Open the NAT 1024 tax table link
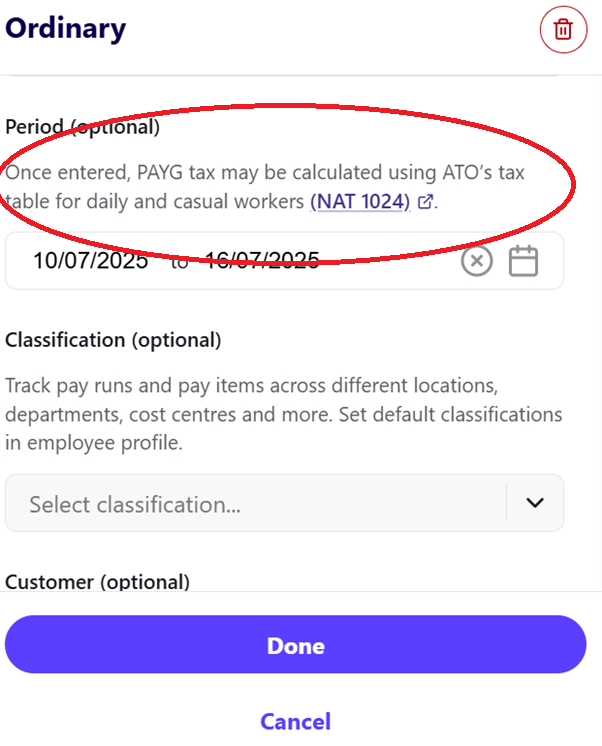 360,201
